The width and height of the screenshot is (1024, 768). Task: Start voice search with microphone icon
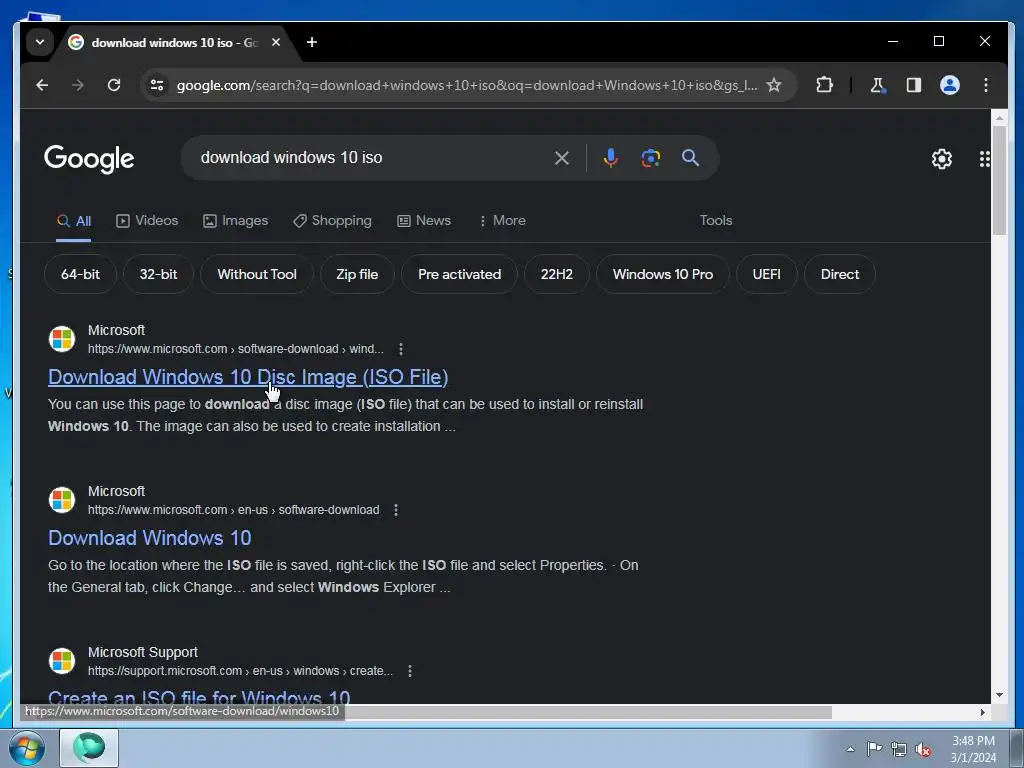pos(611,158)
